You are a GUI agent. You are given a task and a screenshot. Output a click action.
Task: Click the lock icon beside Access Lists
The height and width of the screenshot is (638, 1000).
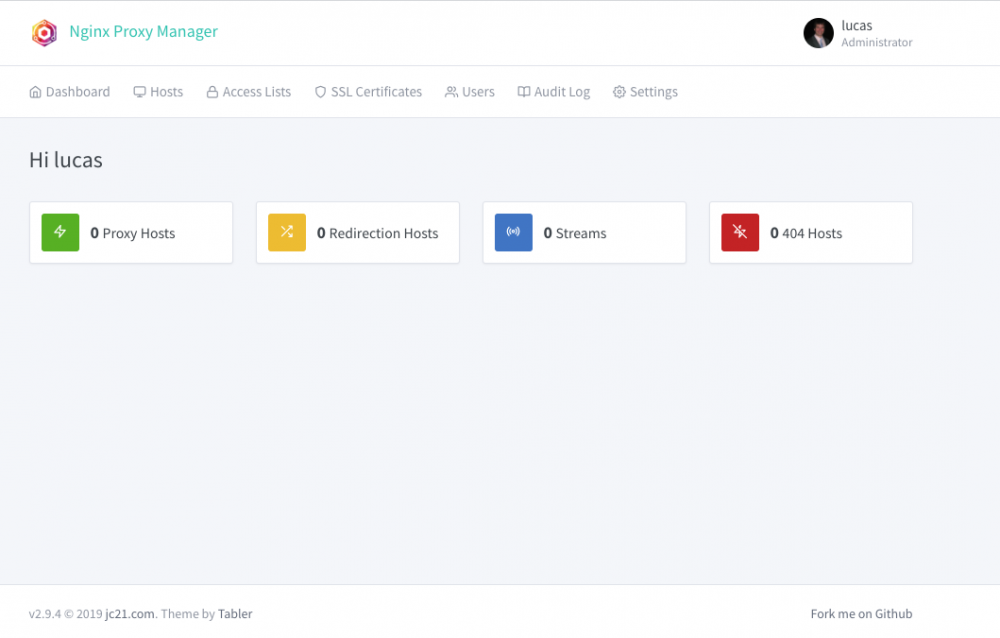coord(212,92)
